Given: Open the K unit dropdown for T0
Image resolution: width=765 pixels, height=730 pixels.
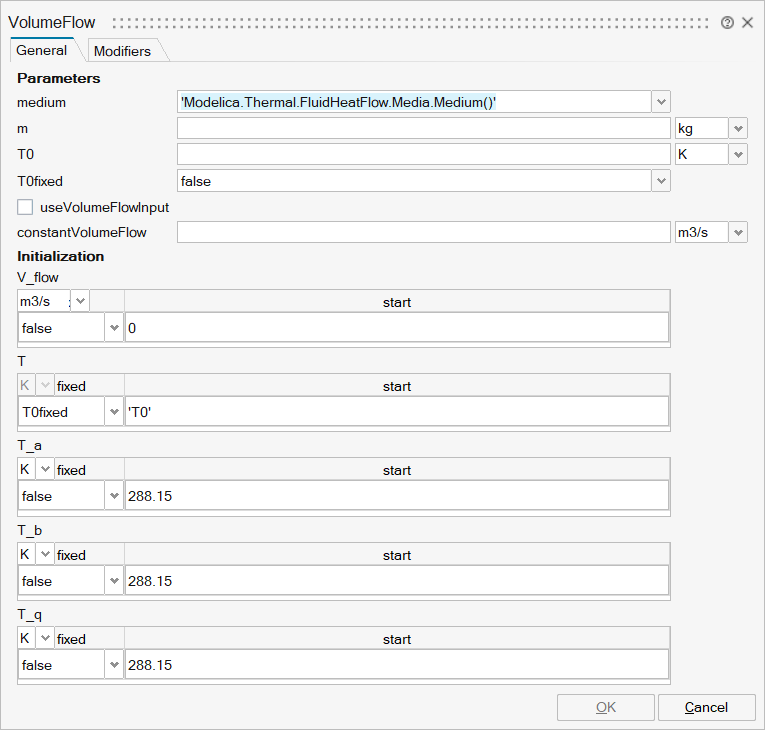Looking at the screenshot, I should click(738, 155).
